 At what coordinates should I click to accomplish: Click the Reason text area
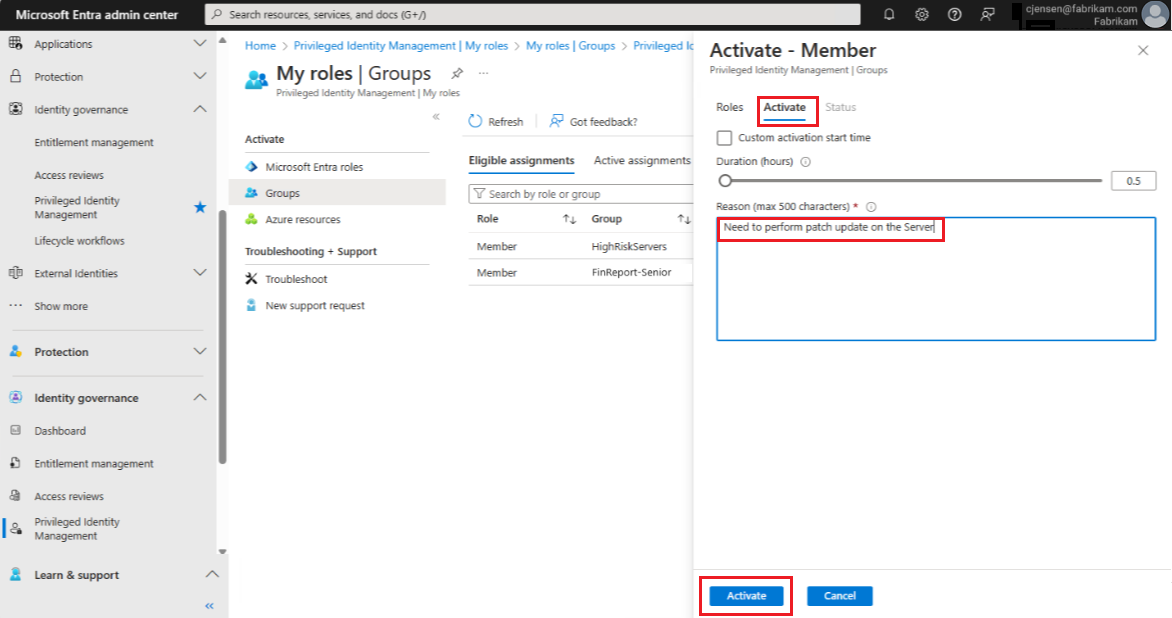pyautogui.click(x=936, y=279)
